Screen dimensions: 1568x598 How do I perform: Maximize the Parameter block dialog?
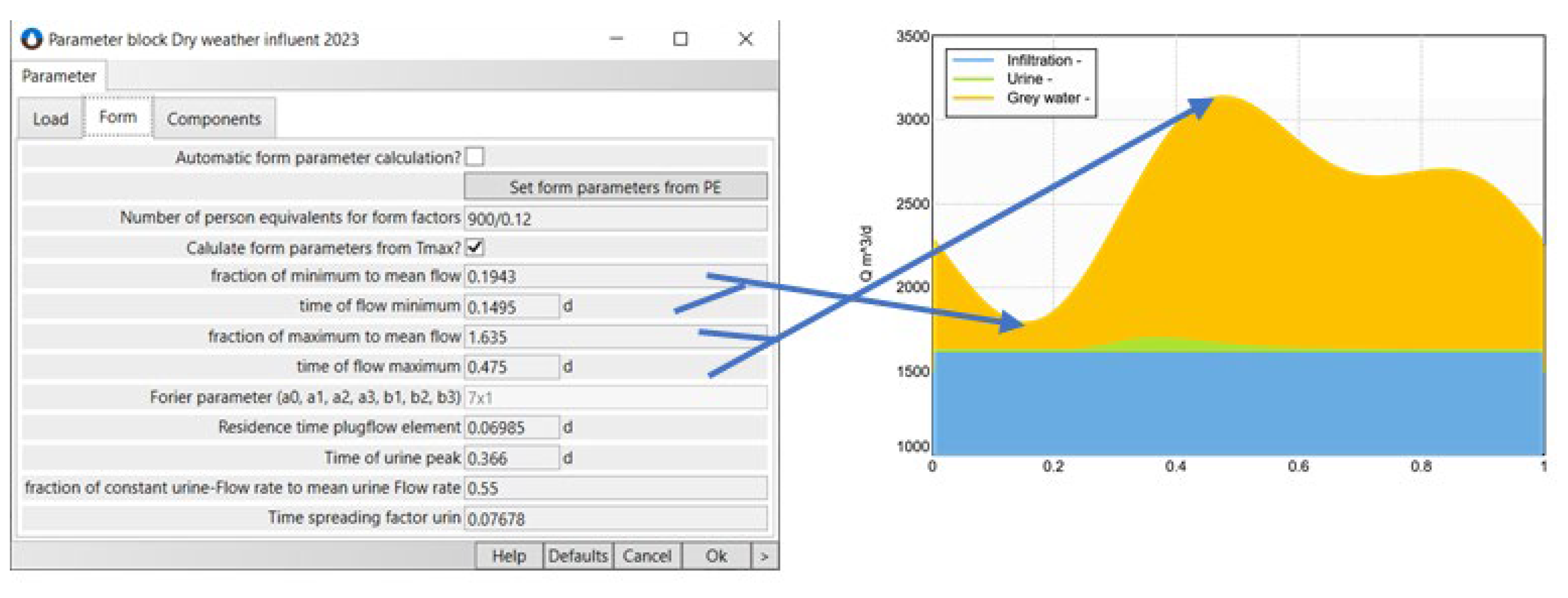pos(680,39)
